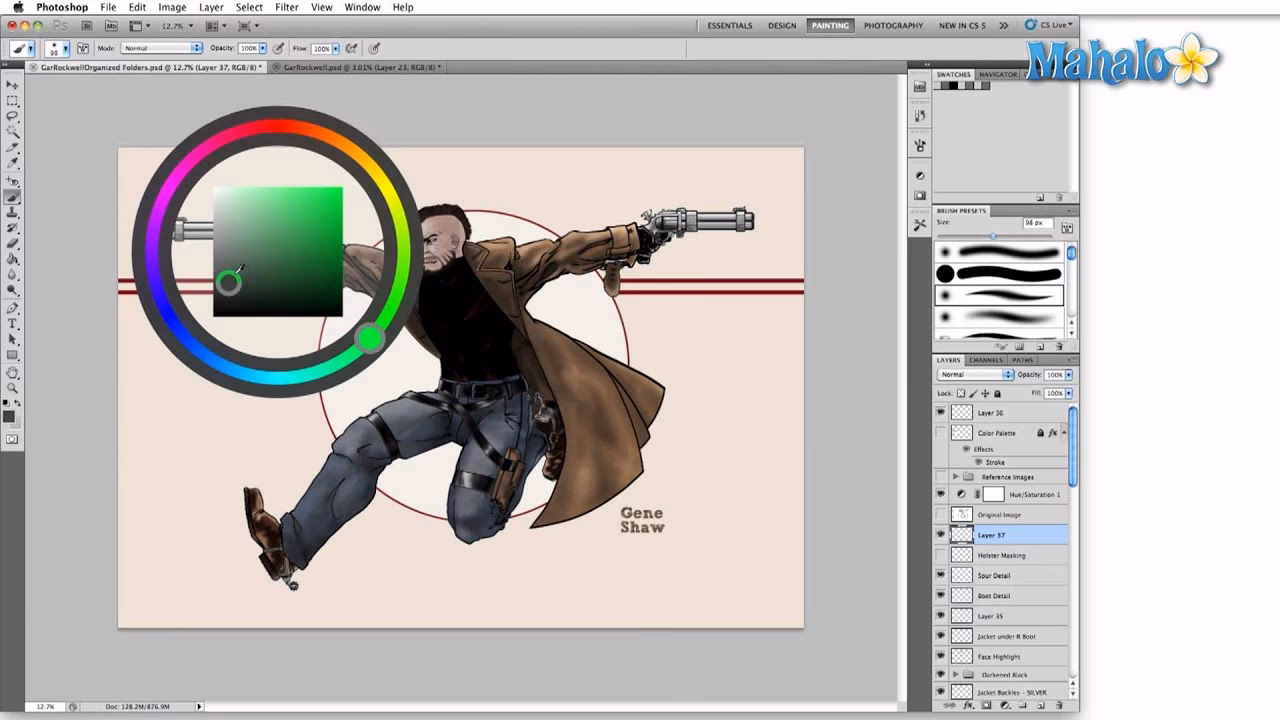Viewport: 1280px width, 720px height.
Task: Select the Move tool
Action: click(13, 87)
